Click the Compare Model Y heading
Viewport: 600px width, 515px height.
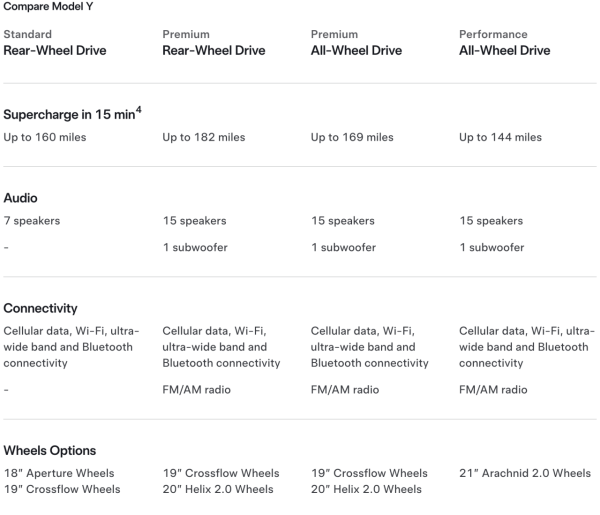46,8
